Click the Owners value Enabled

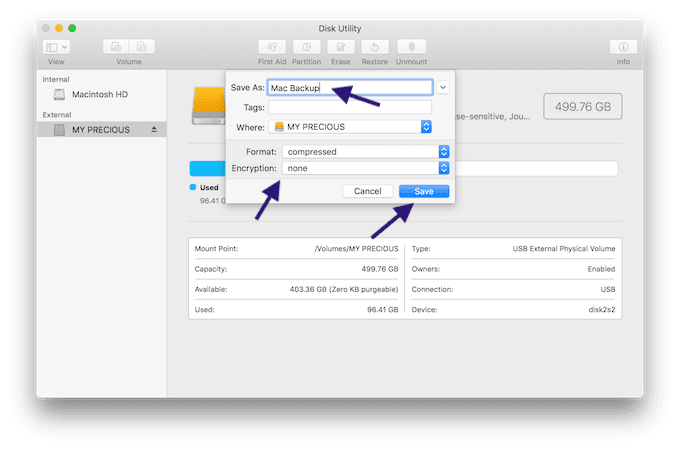602,269
